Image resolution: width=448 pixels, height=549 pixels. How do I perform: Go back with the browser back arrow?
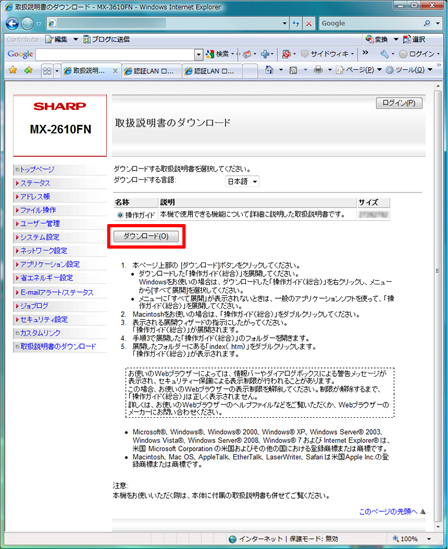pos(13,23)
